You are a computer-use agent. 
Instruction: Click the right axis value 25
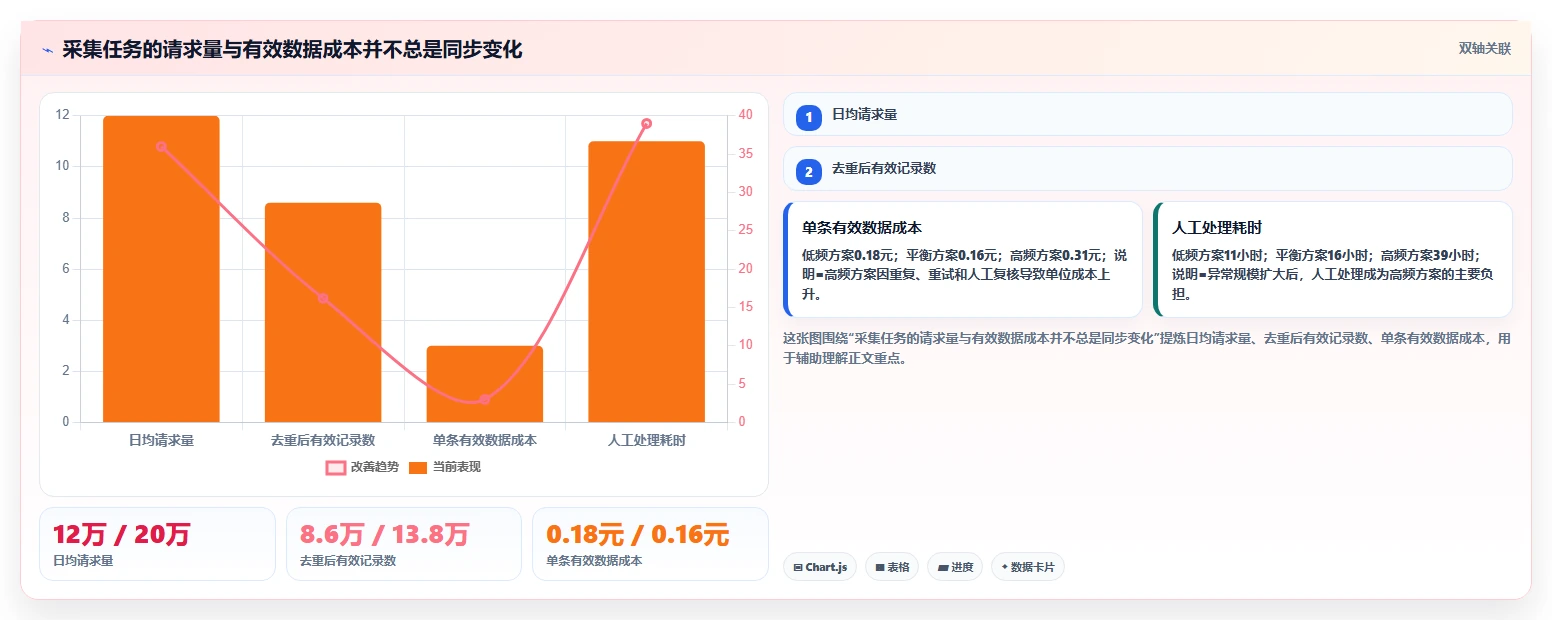746,230
